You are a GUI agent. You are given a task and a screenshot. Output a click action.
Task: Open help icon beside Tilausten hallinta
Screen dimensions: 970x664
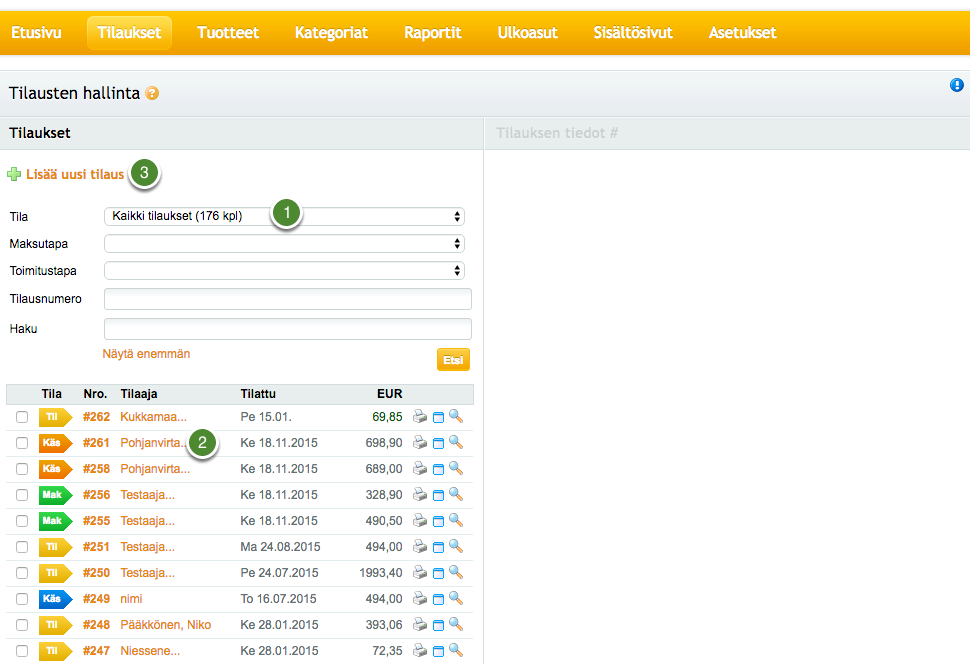[x=152, y=93]
